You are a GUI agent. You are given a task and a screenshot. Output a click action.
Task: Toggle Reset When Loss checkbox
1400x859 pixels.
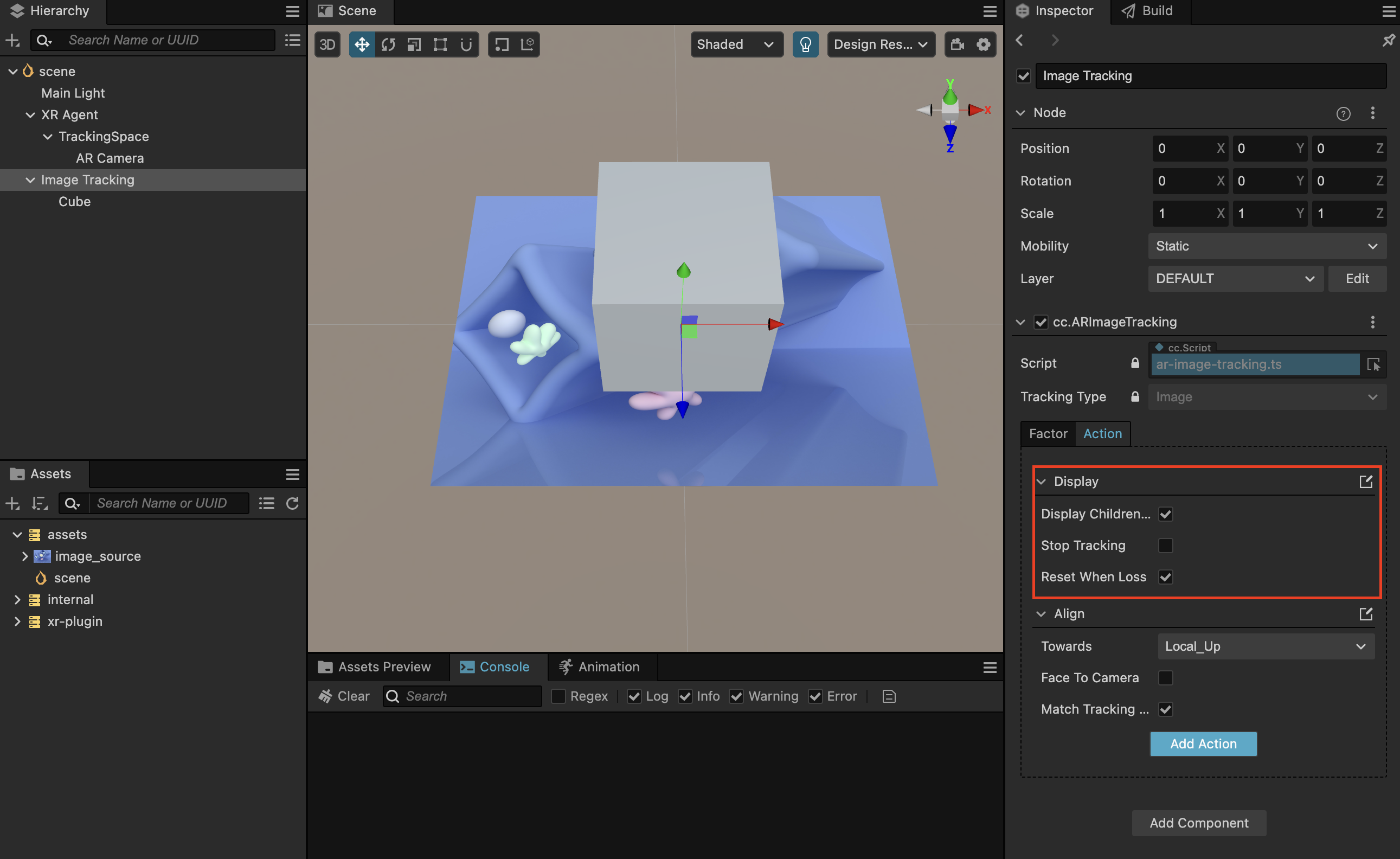coord(1166,577)
